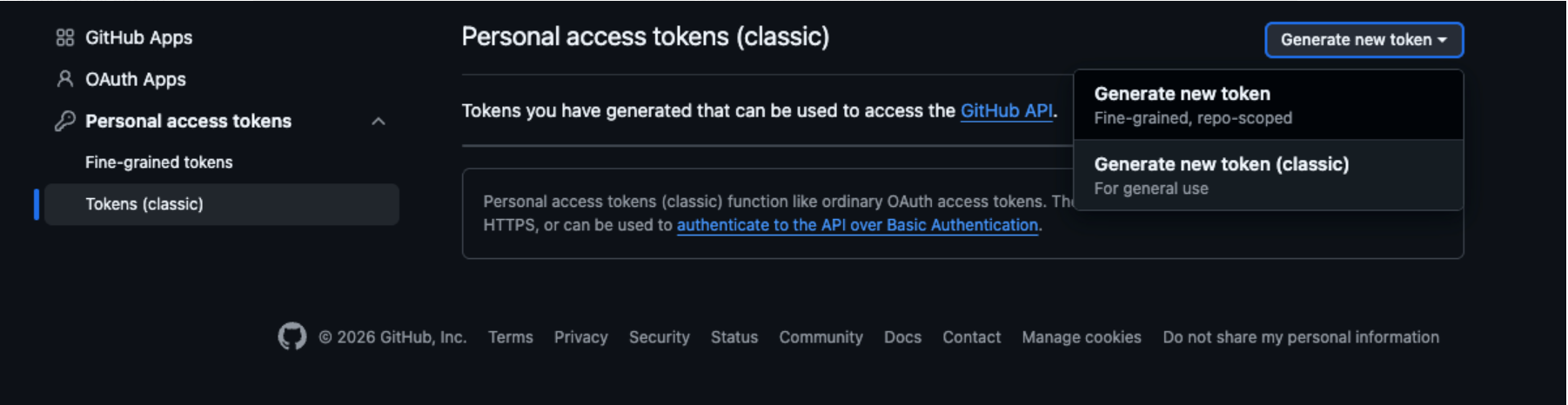Click Manage cookies in the footer
Viewport: 1568px width, 405px height.
pos(1082,337)
